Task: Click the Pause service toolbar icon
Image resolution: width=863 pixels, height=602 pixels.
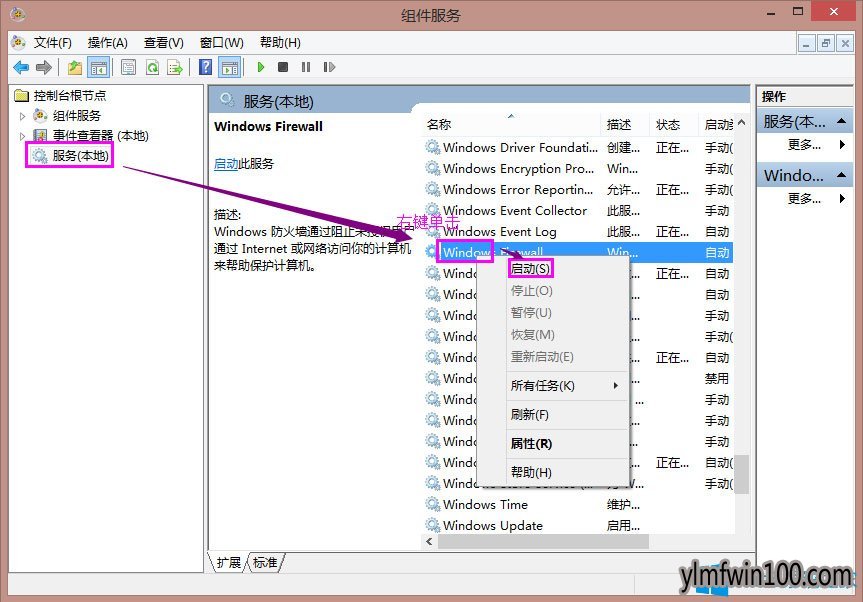Action: (306, 67)
